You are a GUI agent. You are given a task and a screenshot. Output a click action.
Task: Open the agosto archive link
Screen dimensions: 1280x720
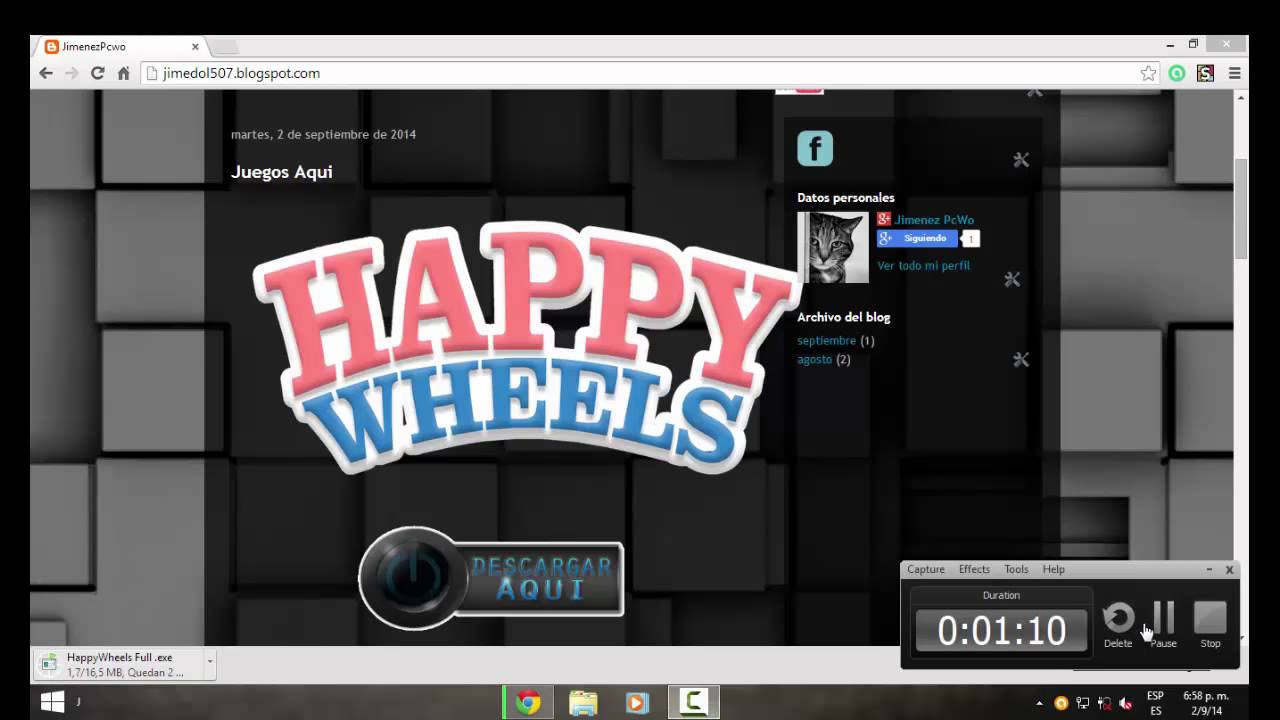pyautogui.click(x=814, y=360)
